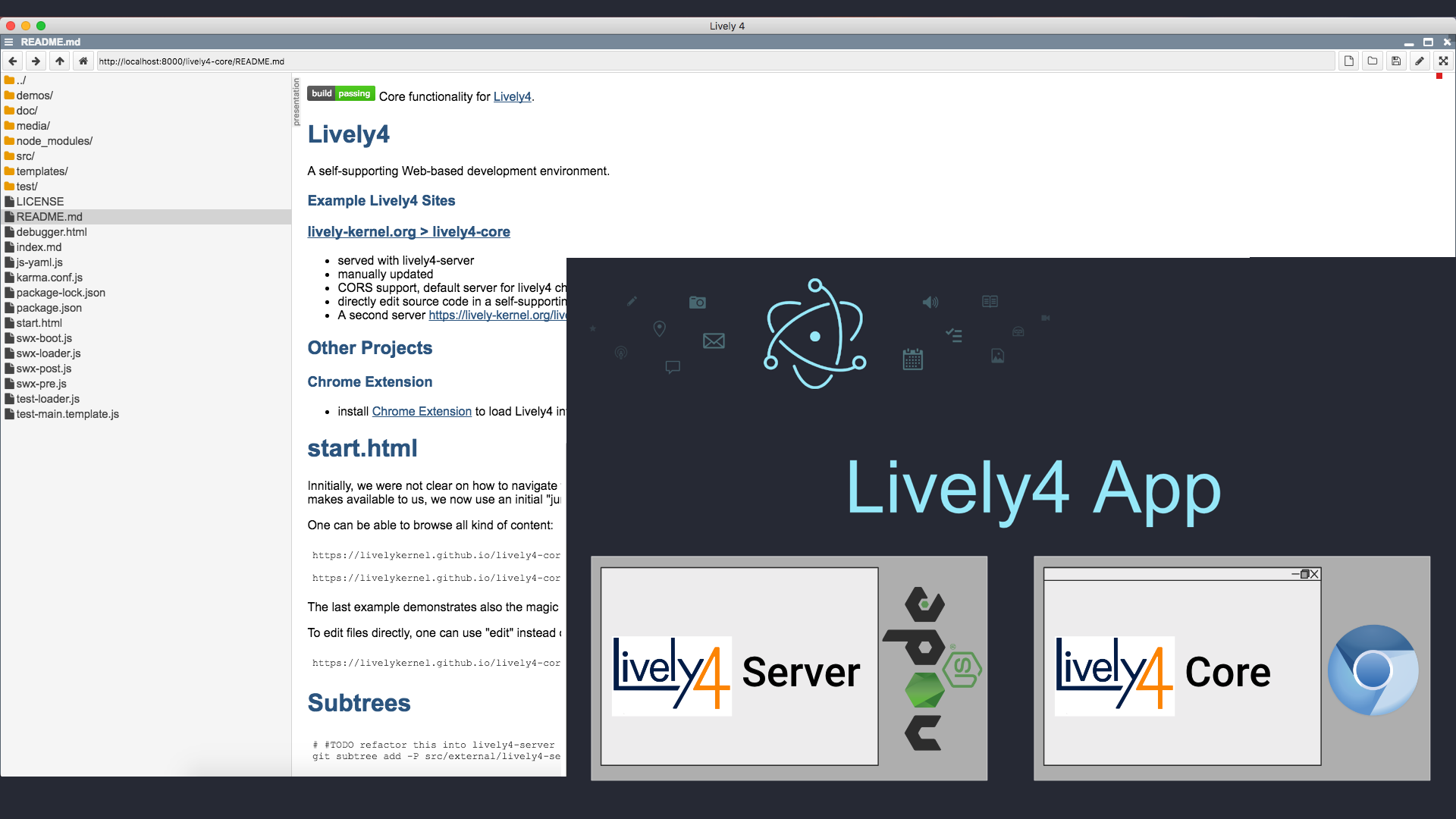Click the Lively4 link after build badge

coord(512,97)
